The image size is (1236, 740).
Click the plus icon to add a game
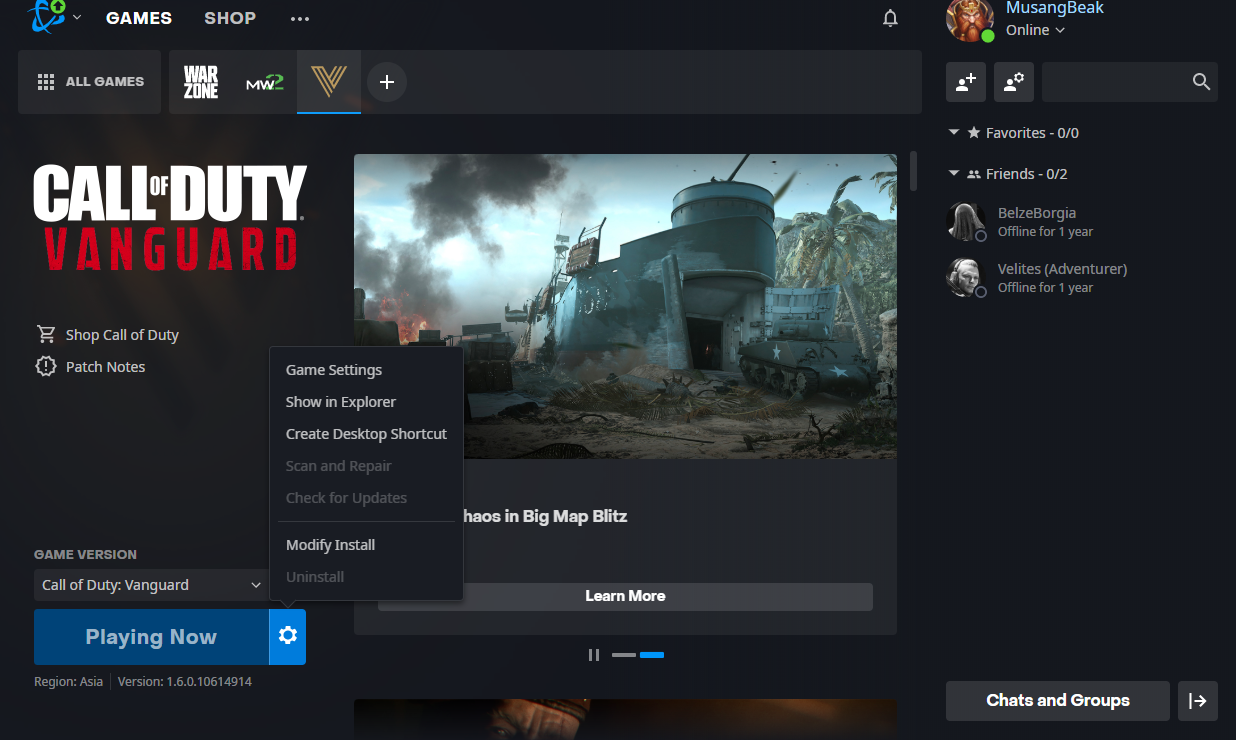coord(387,81)
